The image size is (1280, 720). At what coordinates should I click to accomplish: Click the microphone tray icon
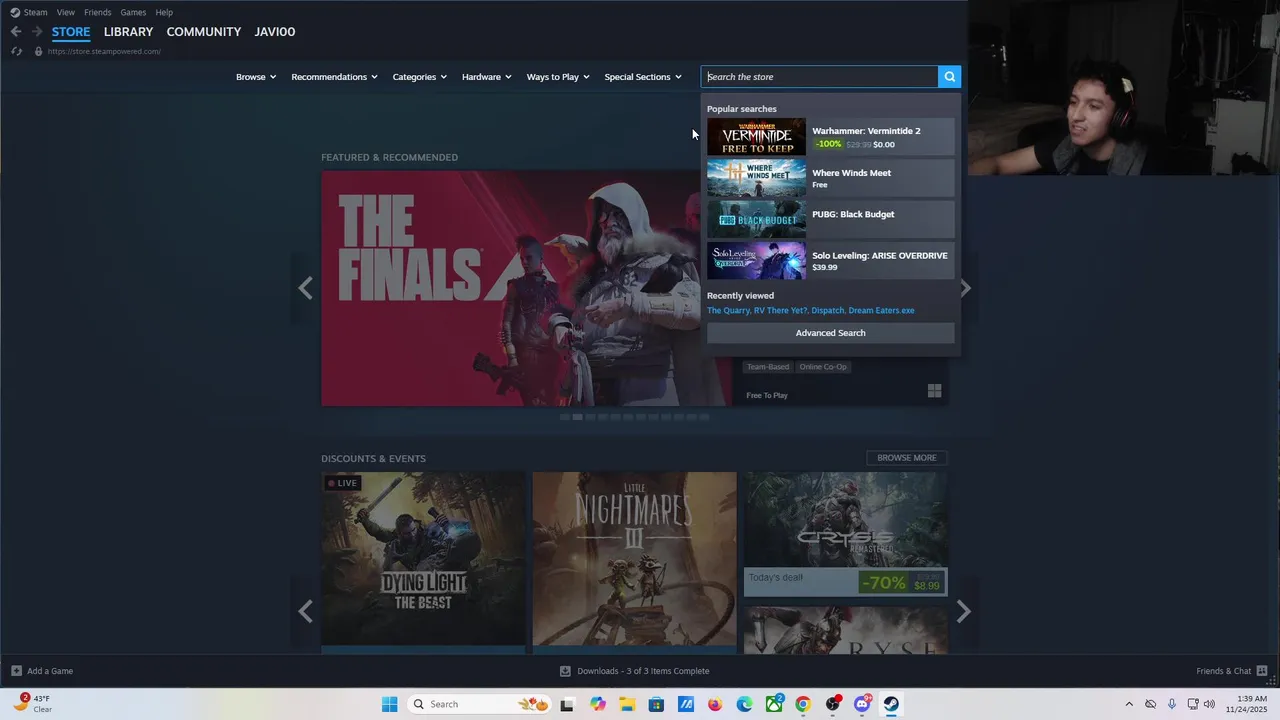point(1172,704)
